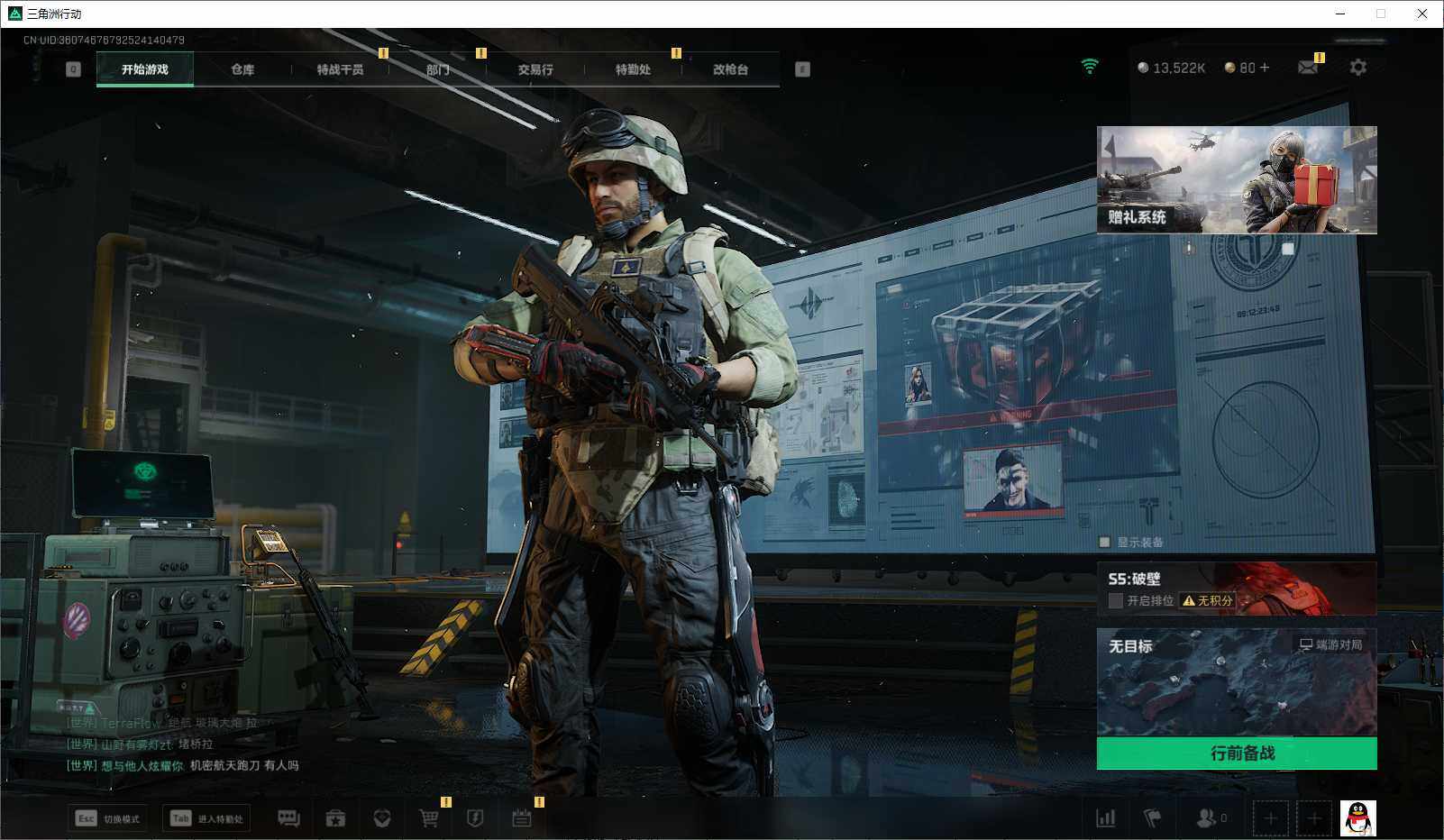Viewport: 1444px width, 840px height.
Task: Open the chat messages icon in bottom bar
Action: coord(288,818)
